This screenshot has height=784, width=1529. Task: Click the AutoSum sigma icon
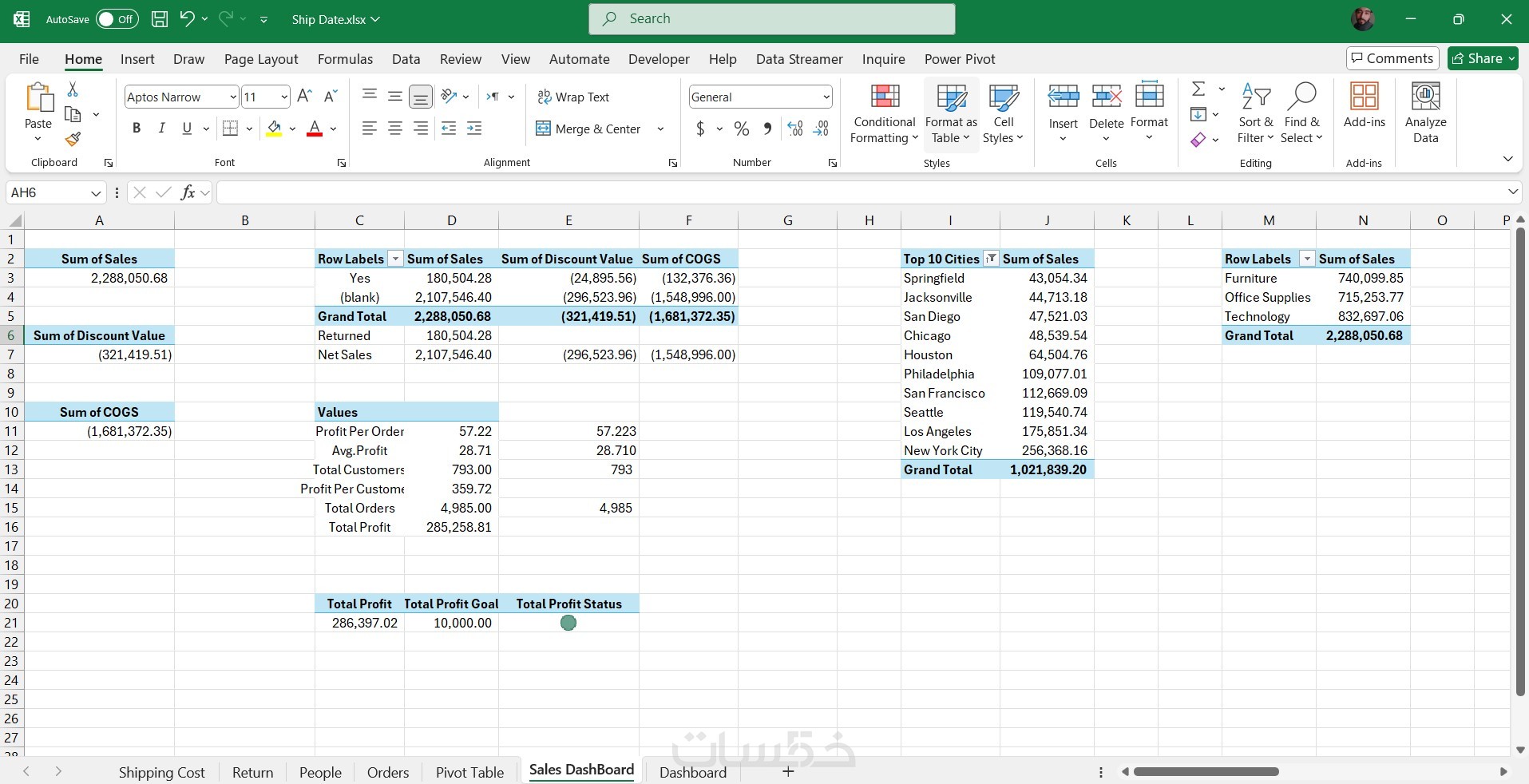(1198, 89)
